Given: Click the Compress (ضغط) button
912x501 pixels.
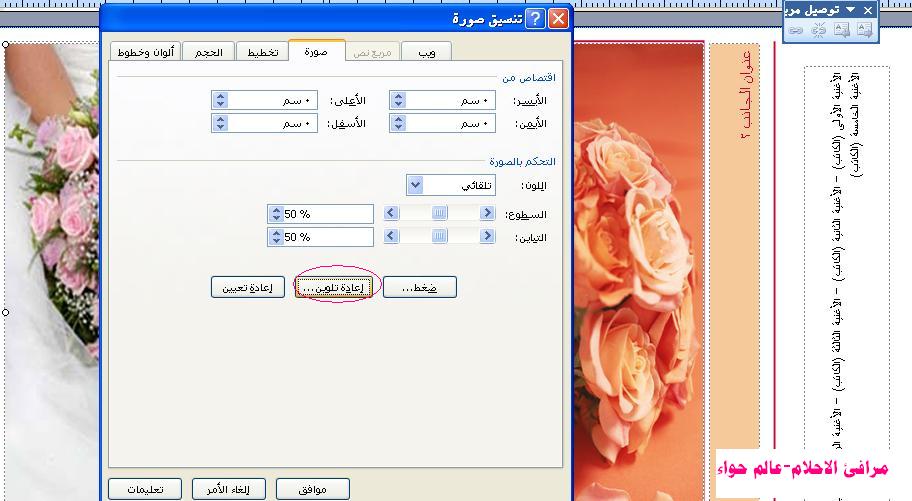Looking at the screenshot, I should (x=419, y=287).
